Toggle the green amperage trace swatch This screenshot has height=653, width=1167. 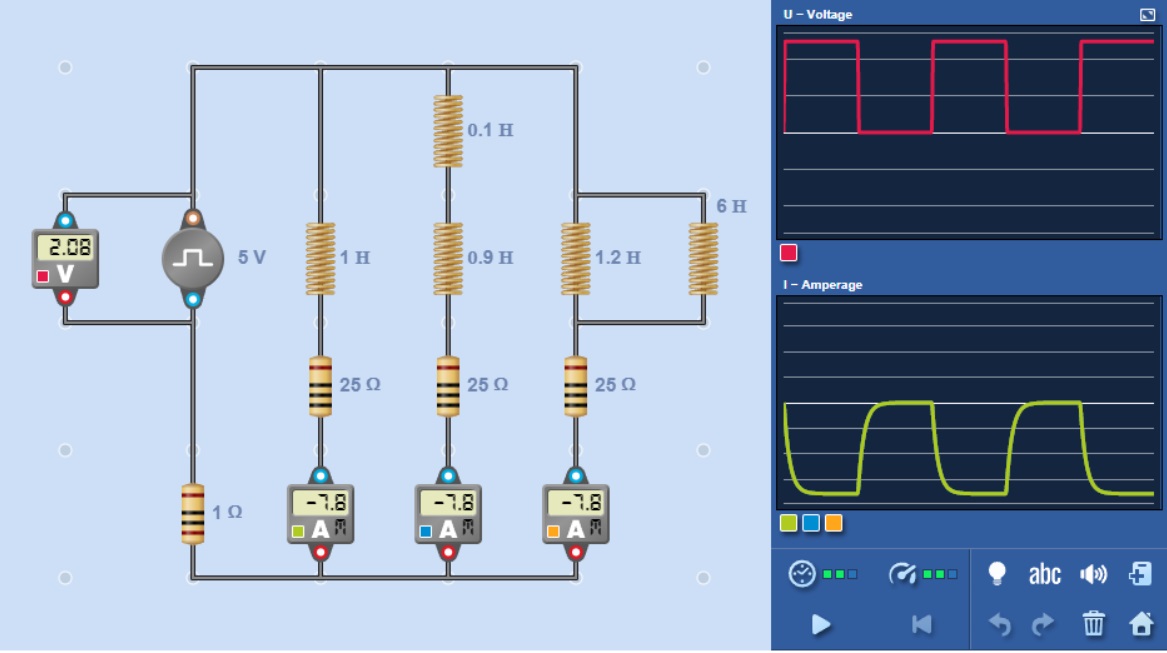coord(788,523)
